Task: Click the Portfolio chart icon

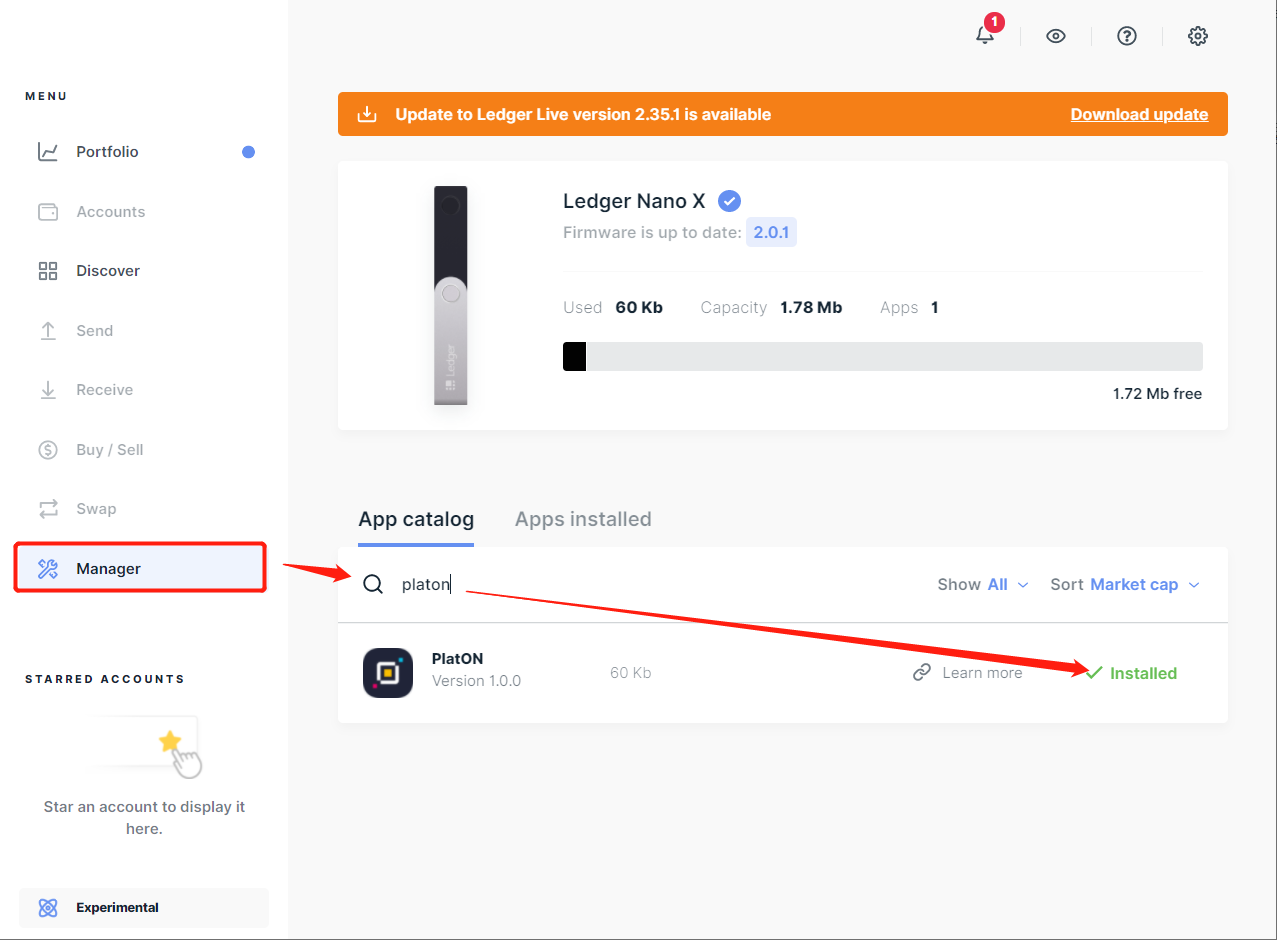Action: [x=48, y=152]
